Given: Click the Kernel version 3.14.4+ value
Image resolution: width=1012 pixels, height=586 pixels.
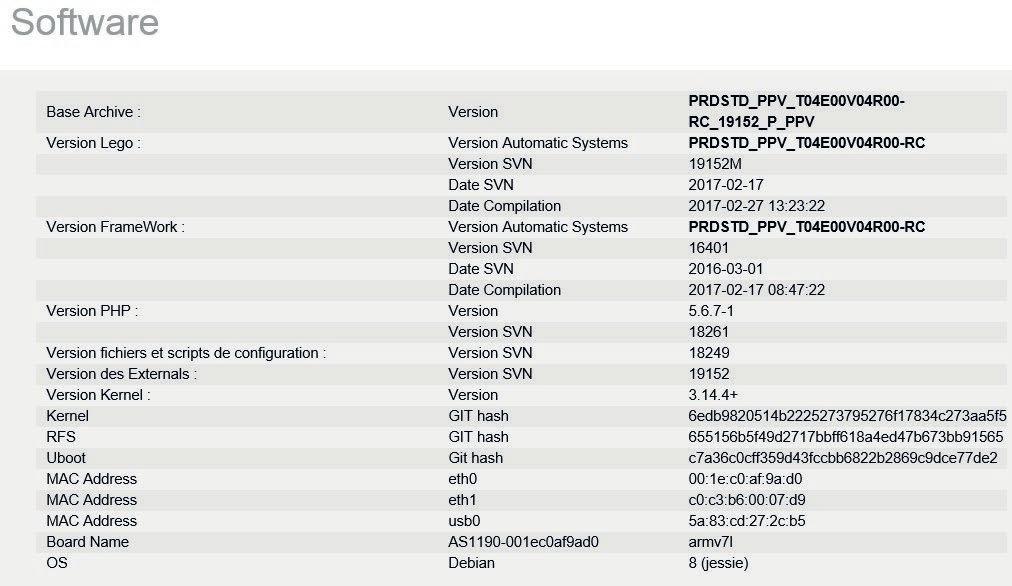Looking at the screenshot, I should (713, 394).
